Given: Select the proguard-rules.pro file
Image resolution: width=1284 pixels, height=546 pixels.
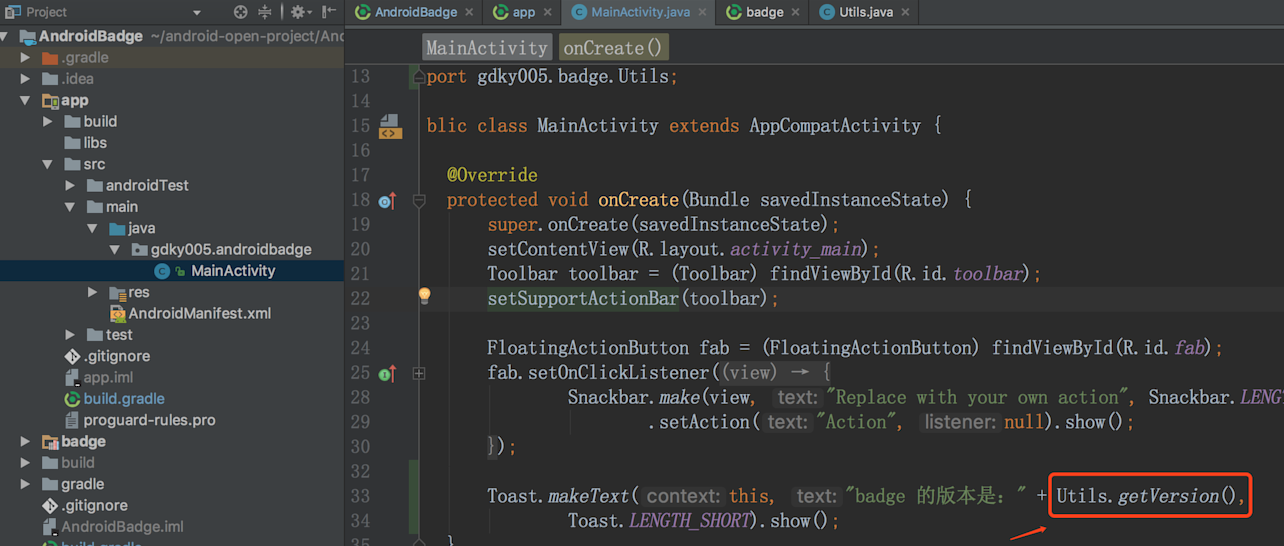Looking at the screenshot, I should (149, 420).
